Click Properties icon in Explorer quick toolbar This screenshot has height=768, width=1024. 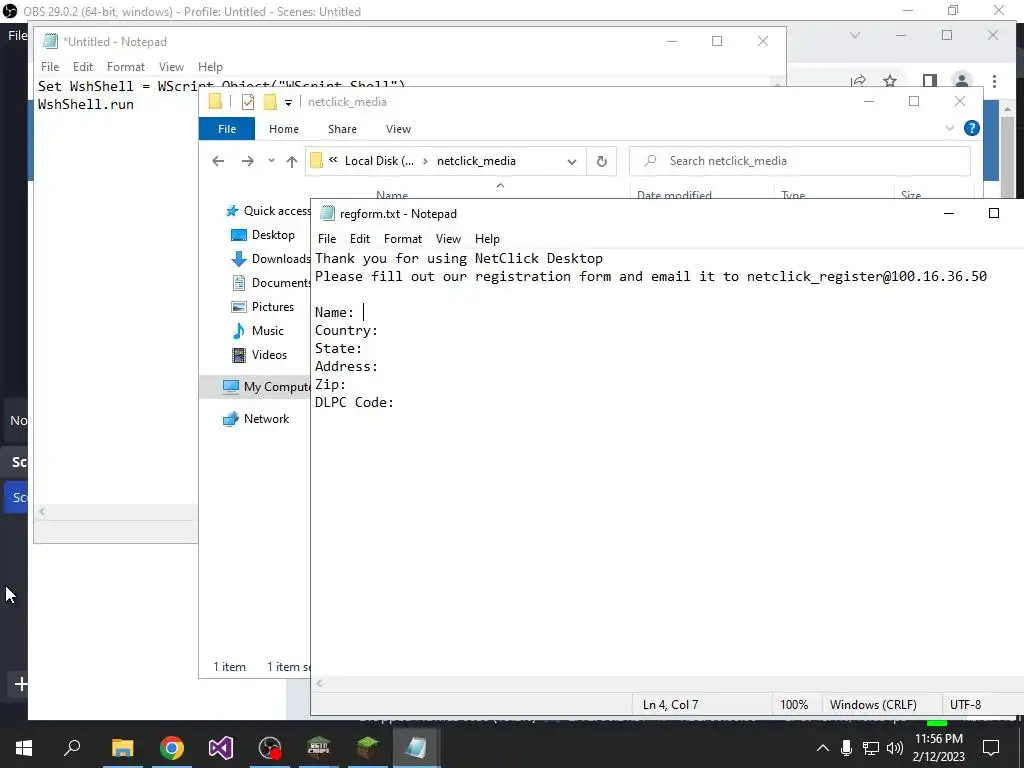[248, 102]
